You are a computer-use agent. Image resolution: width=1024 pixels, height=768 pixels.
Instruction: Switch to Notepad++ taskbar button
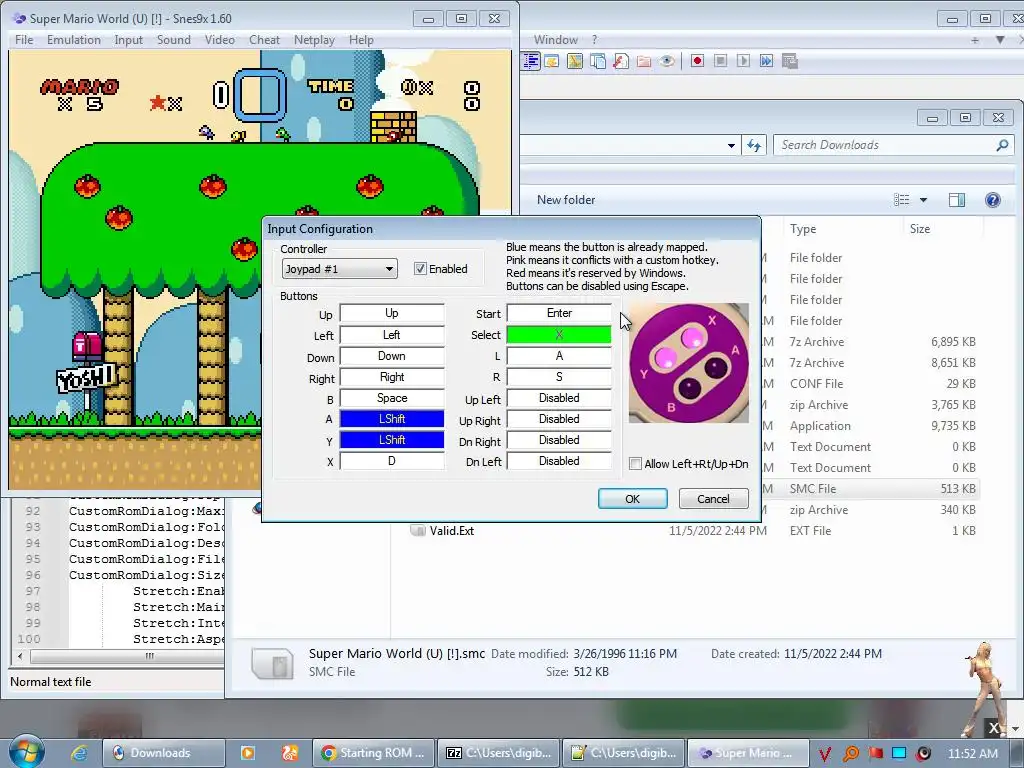[x=623, y=753]
